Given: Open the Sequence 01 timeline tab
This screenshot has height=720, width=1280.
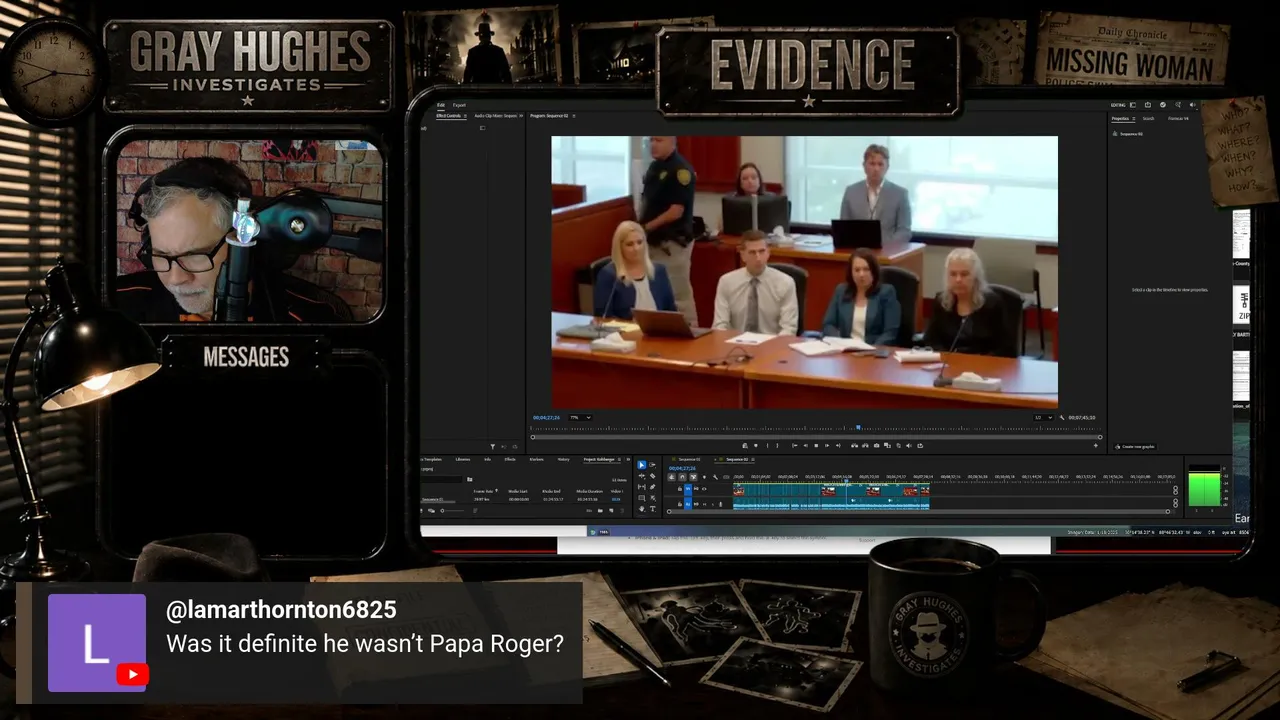Looking at the screenshot, I should (x=691, y=459).
